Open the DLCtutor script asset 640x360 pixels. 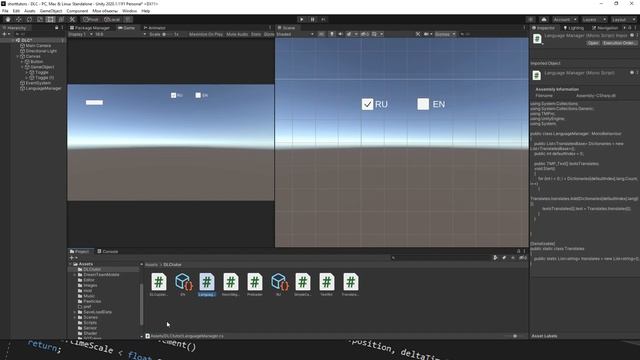[159, 284]
